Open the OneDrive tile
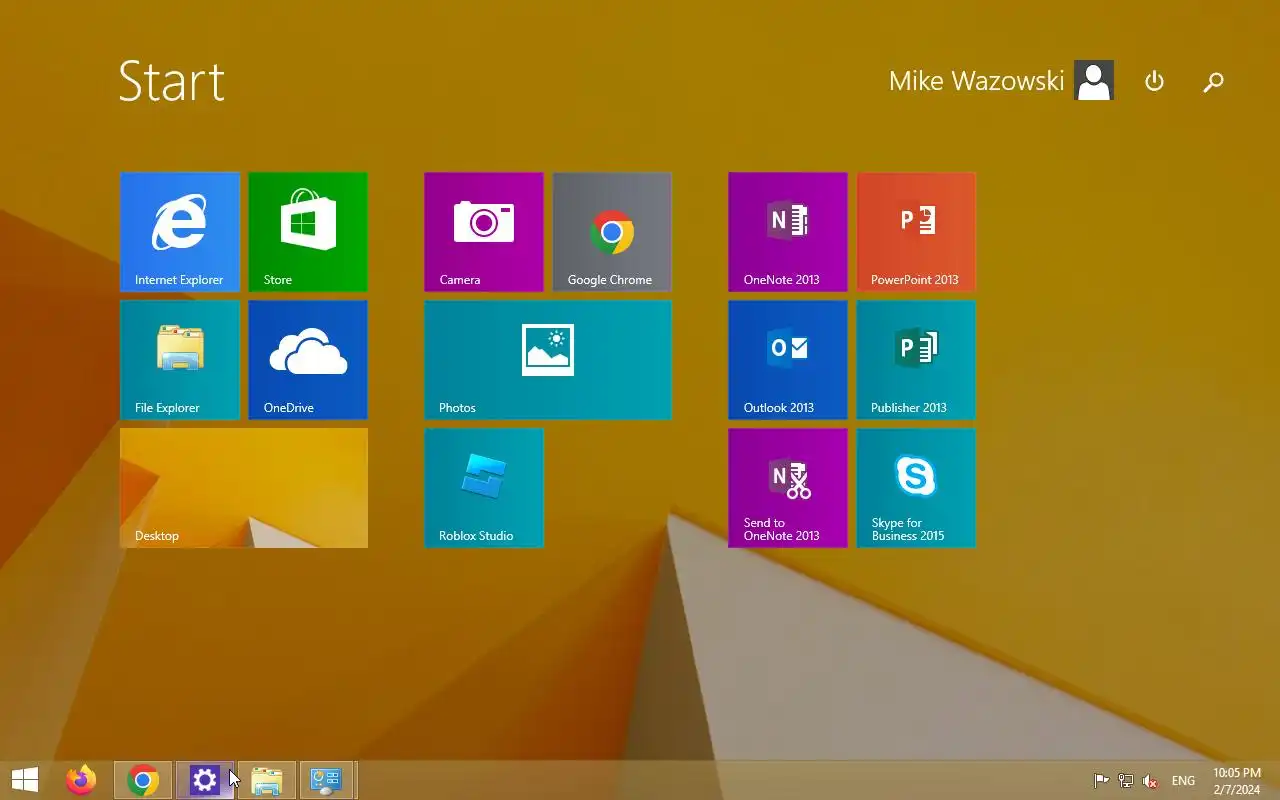Screen dimensions: 1280x800 tap(308, 360)
